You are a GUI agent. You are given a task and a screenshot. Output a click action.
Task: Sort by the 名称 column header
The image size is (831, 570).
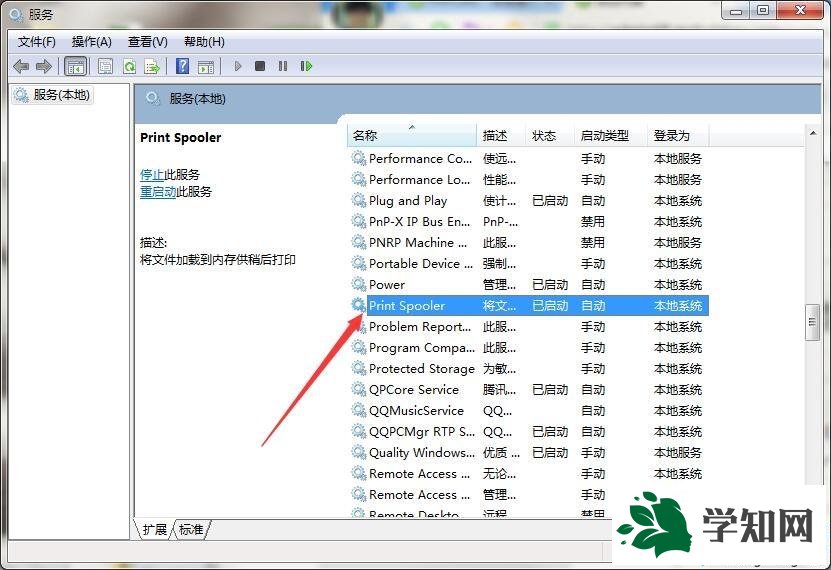click(412, 136)
